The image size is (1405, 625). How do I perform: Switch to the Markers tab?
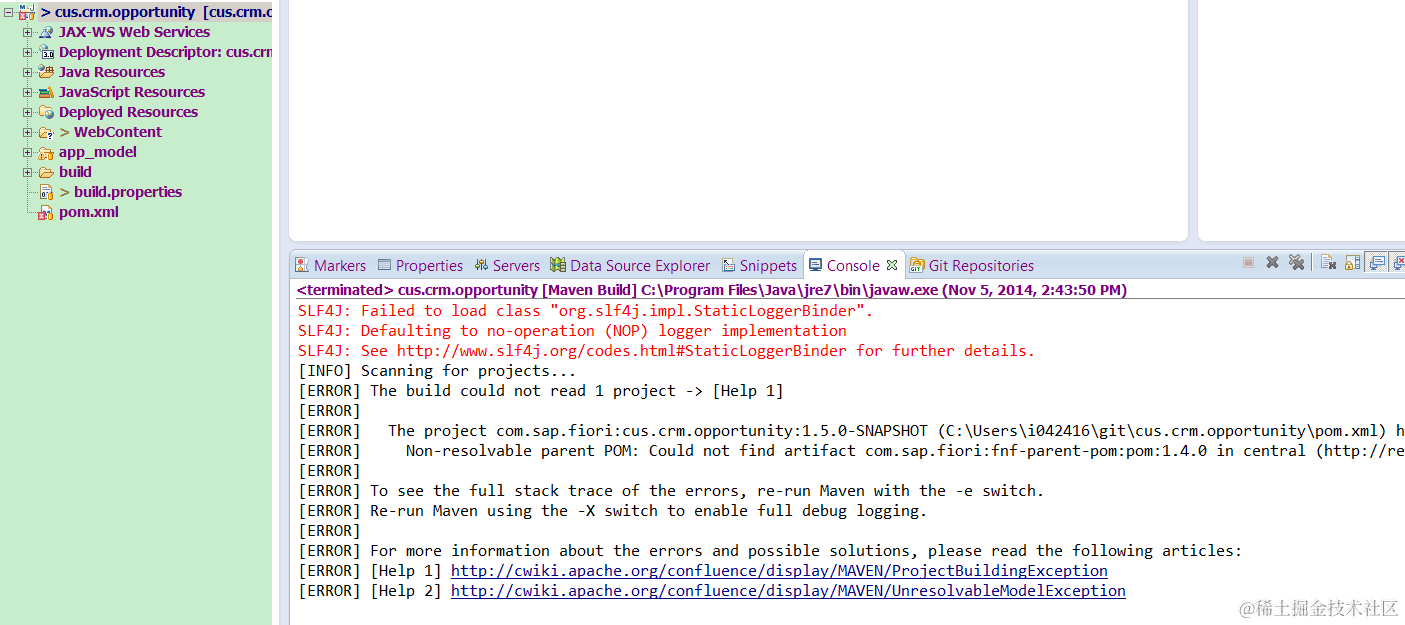point(331,265)
